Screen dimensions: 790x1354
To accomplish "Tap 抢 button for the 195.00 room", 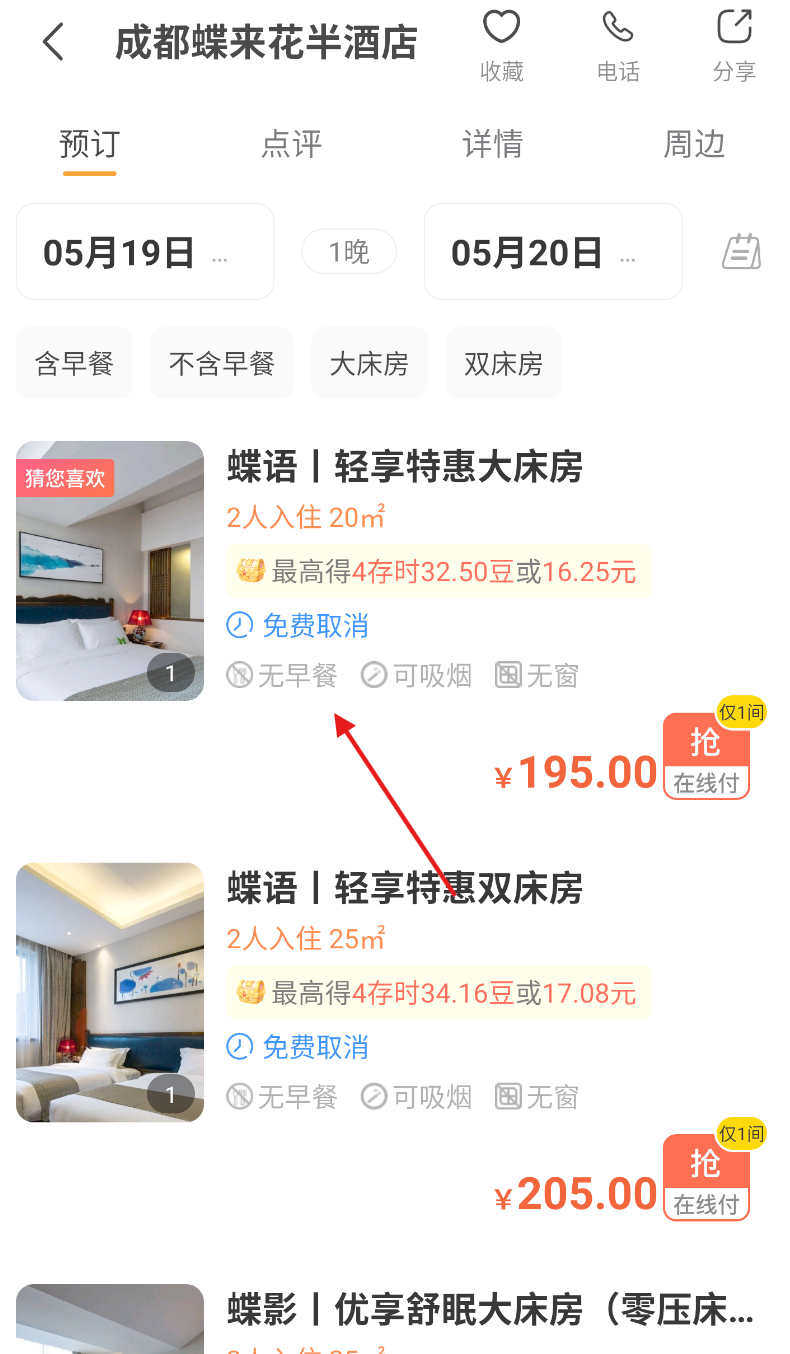I will pos(707,756).
